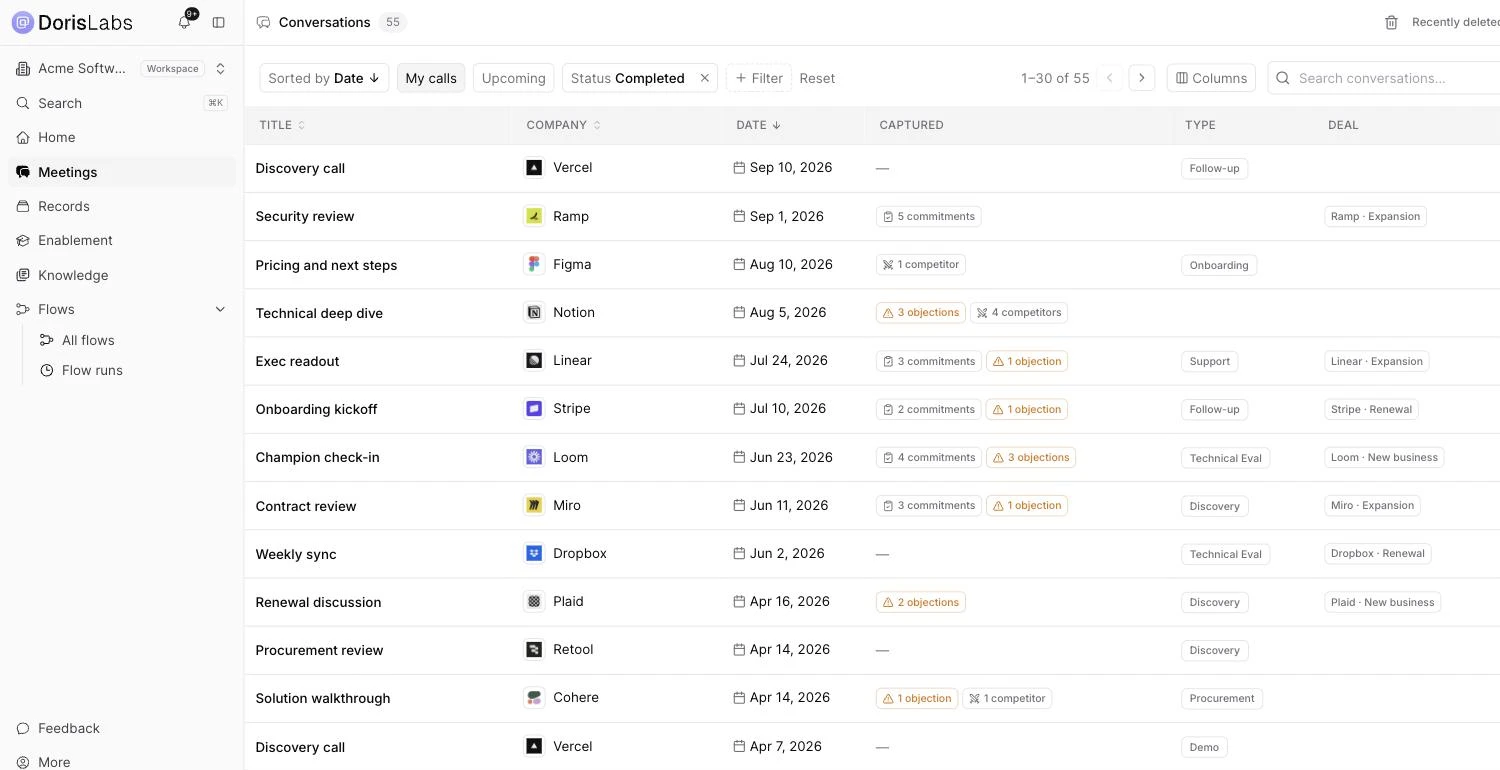Open the Acme Software workspace switcher
Viewport: 1500px width, 770px height.
click(122, 69)
